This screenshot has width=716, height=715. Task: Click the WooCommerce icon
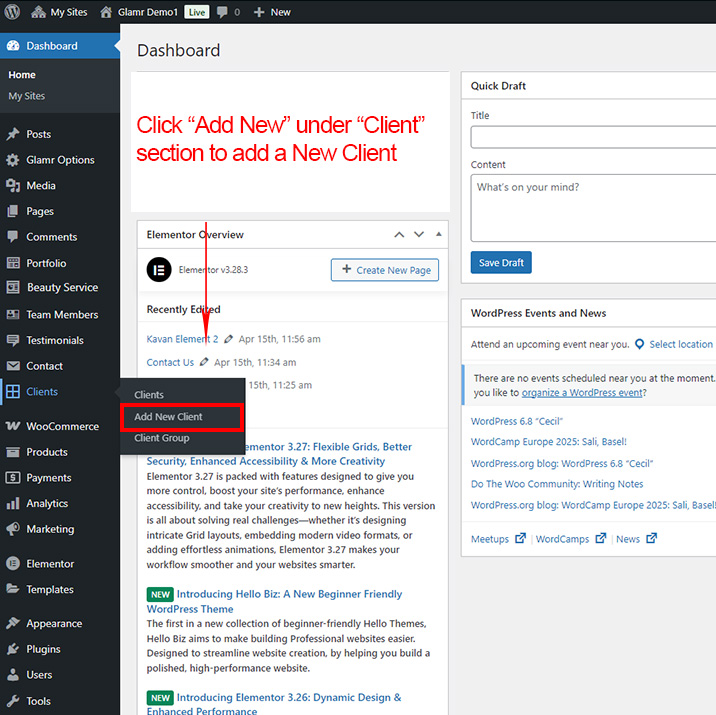click(x=13, y=426)
